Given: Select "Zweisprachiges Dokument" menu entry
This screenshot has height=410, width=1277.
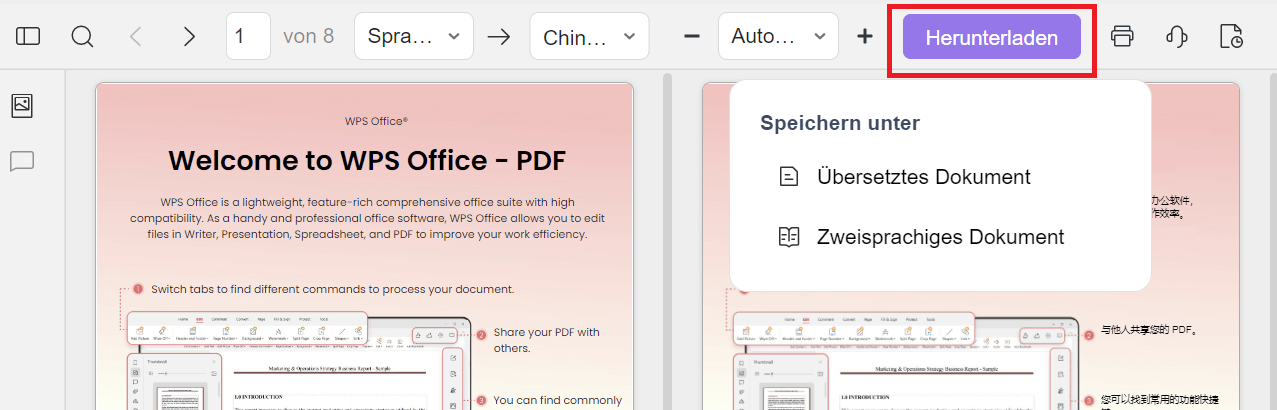Looking at the screenshot, I should point(940,237).
